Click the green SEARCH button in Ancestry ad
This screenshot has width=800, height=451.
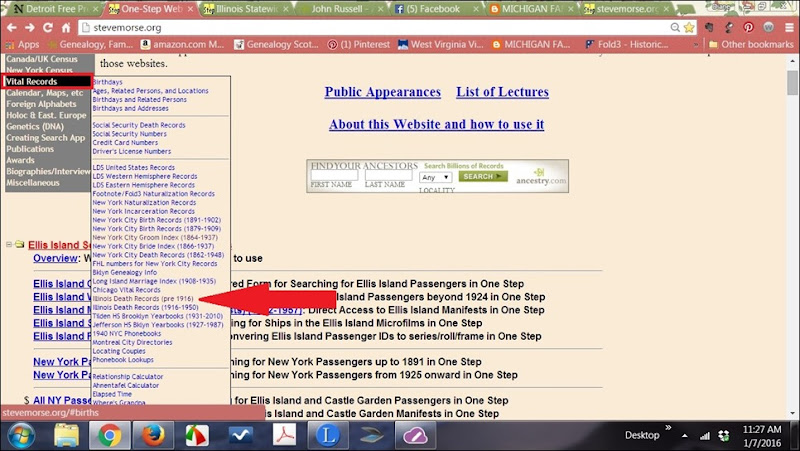483,177
